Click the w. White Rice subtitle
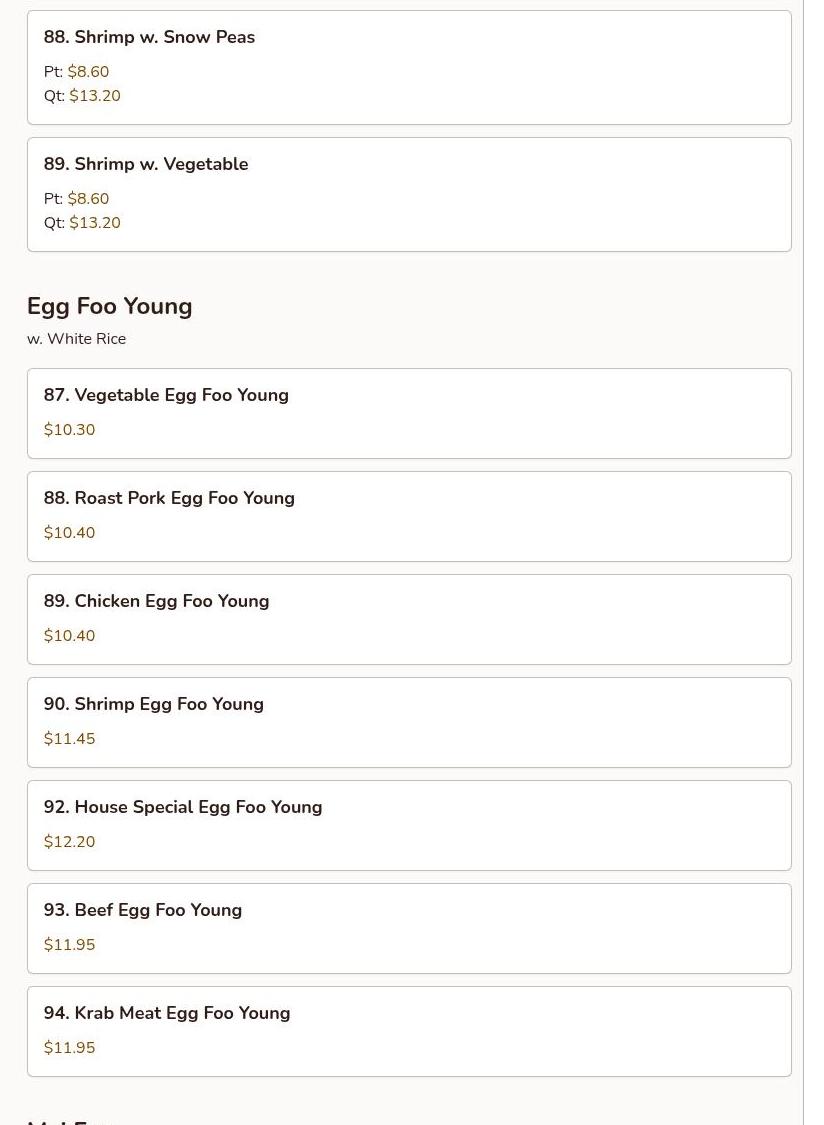 click(x=77, y=339)
